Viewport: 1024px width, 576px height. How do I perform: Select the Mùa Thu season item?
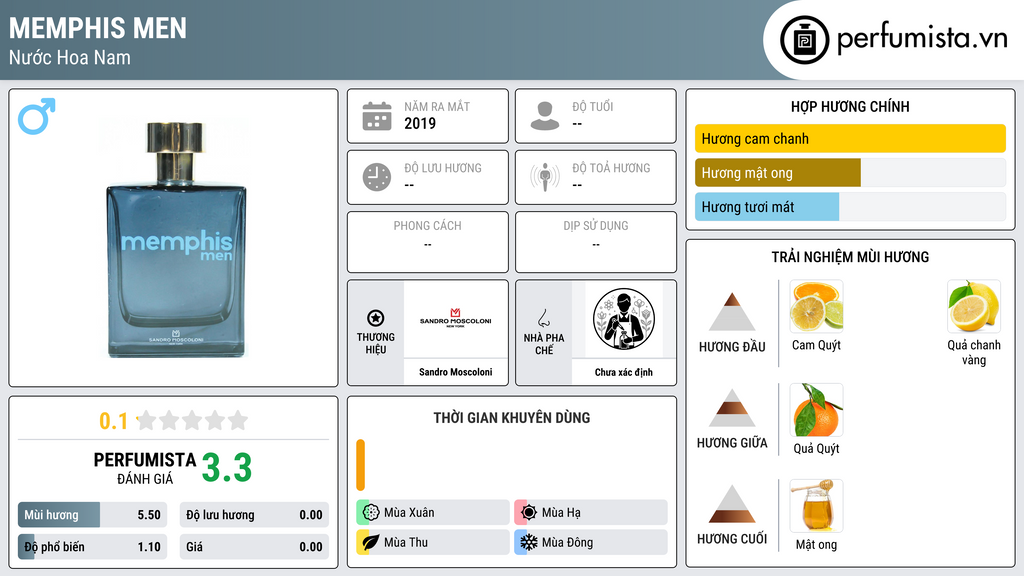[433, 542]
